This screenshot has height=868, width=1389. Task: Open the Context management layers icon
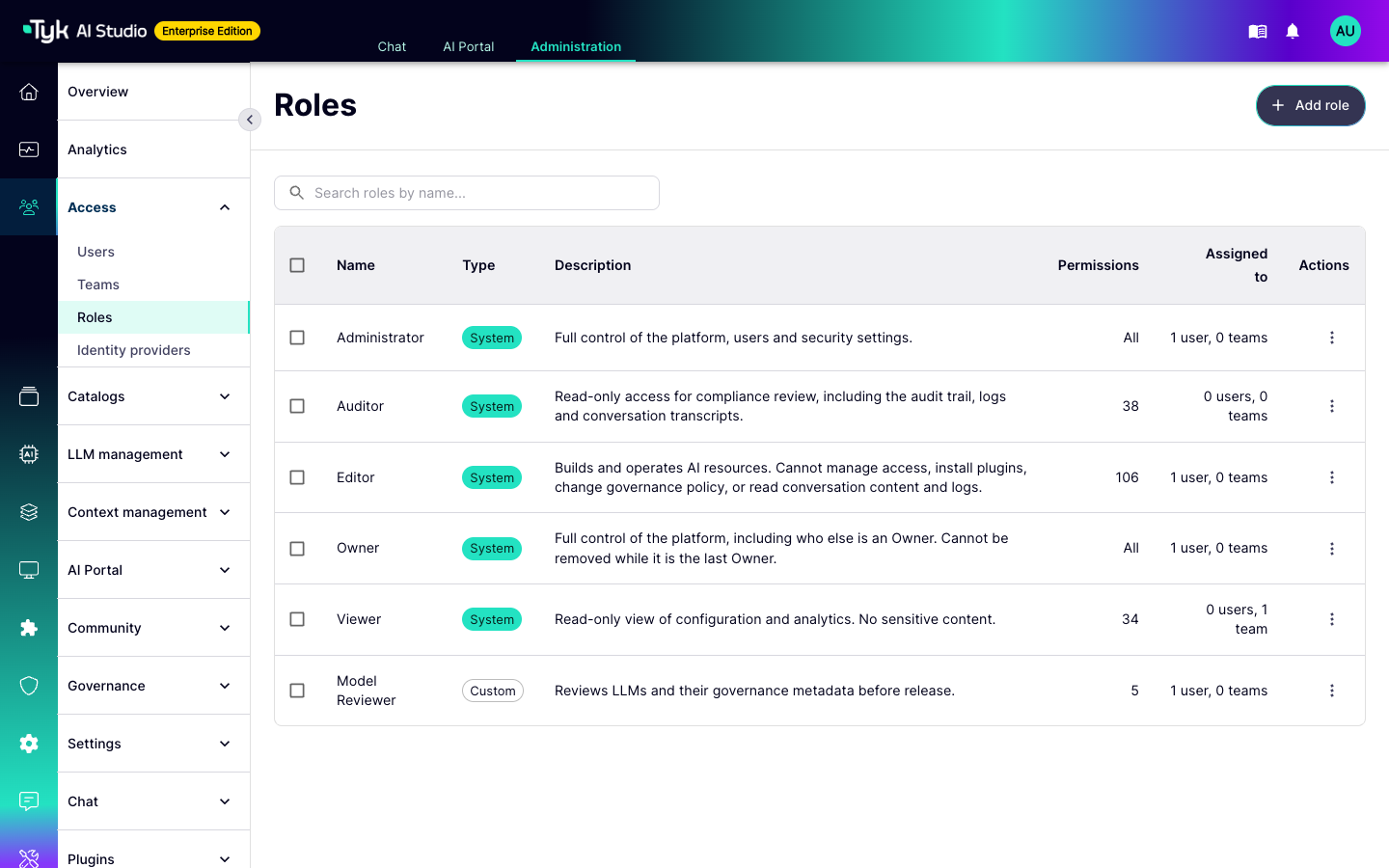[29, 512]
